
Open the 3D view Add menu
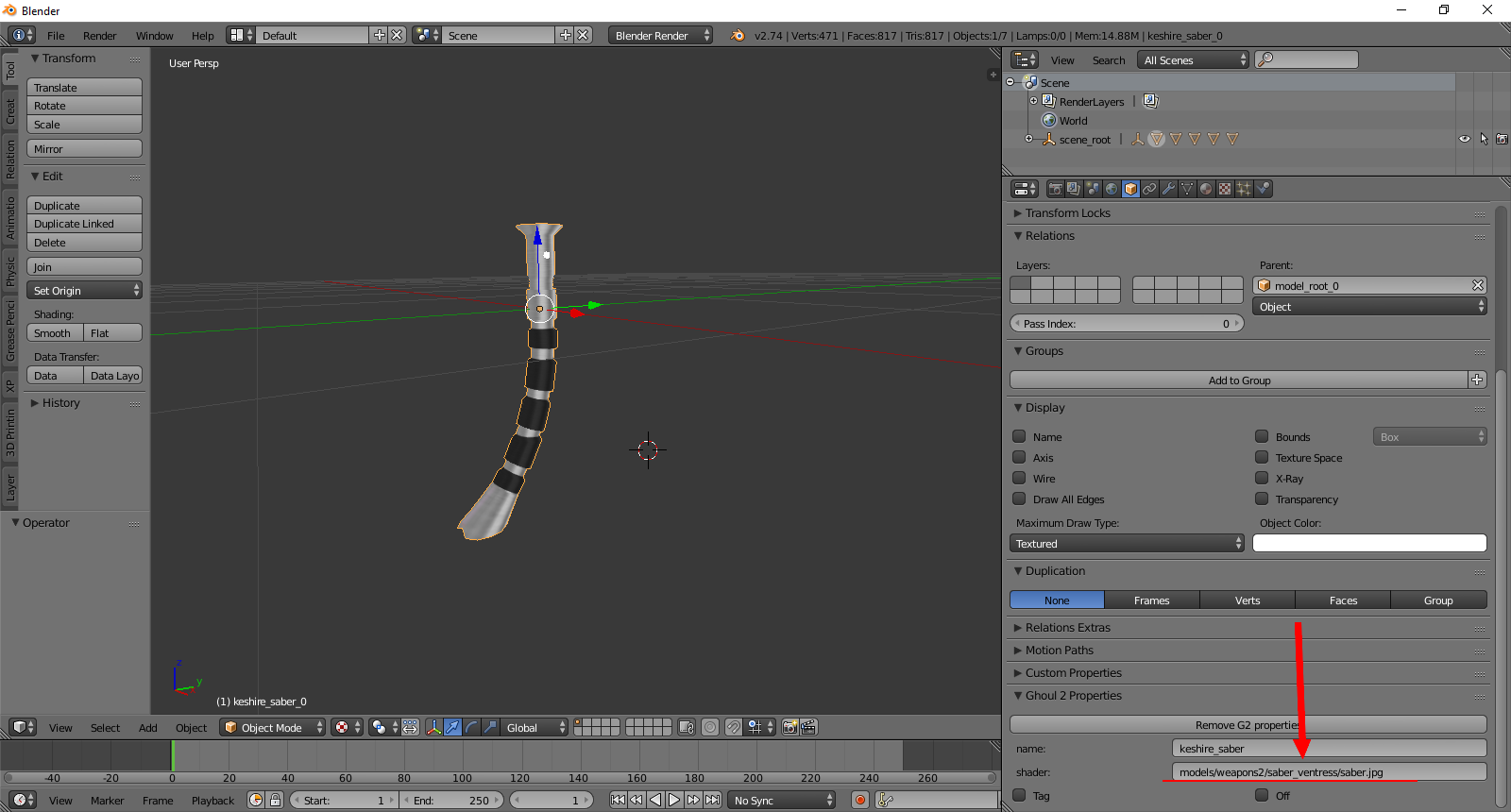[148, 727]
